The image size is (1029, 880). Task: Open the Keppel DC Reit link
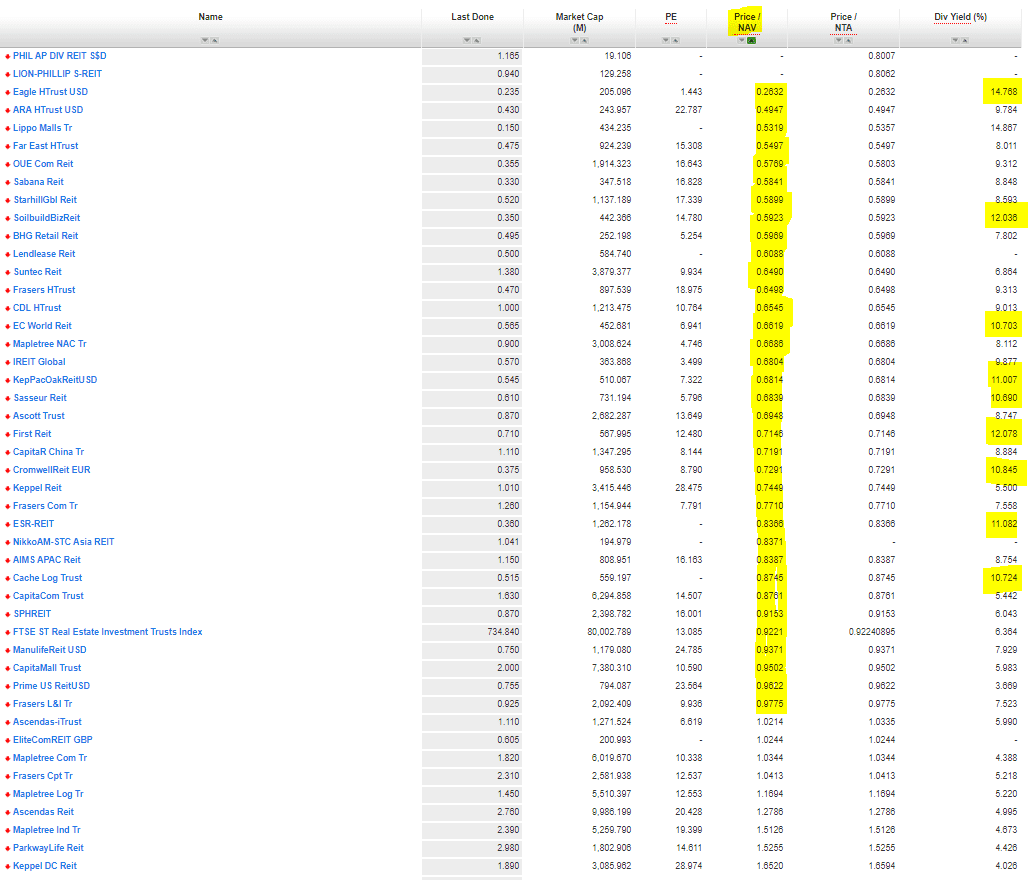[45, 866]
